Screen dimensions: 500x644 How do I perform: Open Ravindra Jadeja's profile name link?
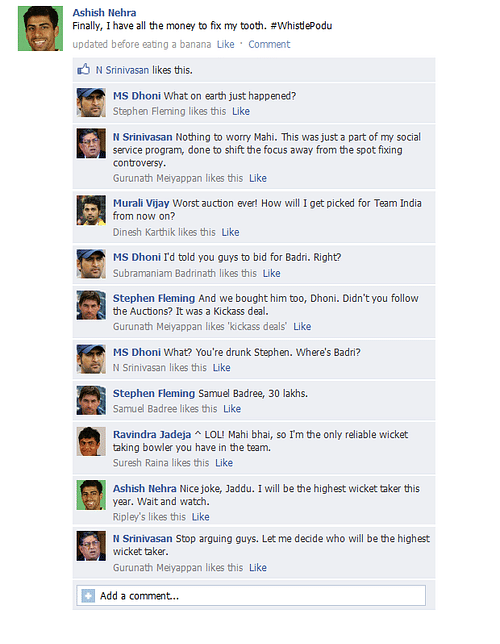point(152,435)
